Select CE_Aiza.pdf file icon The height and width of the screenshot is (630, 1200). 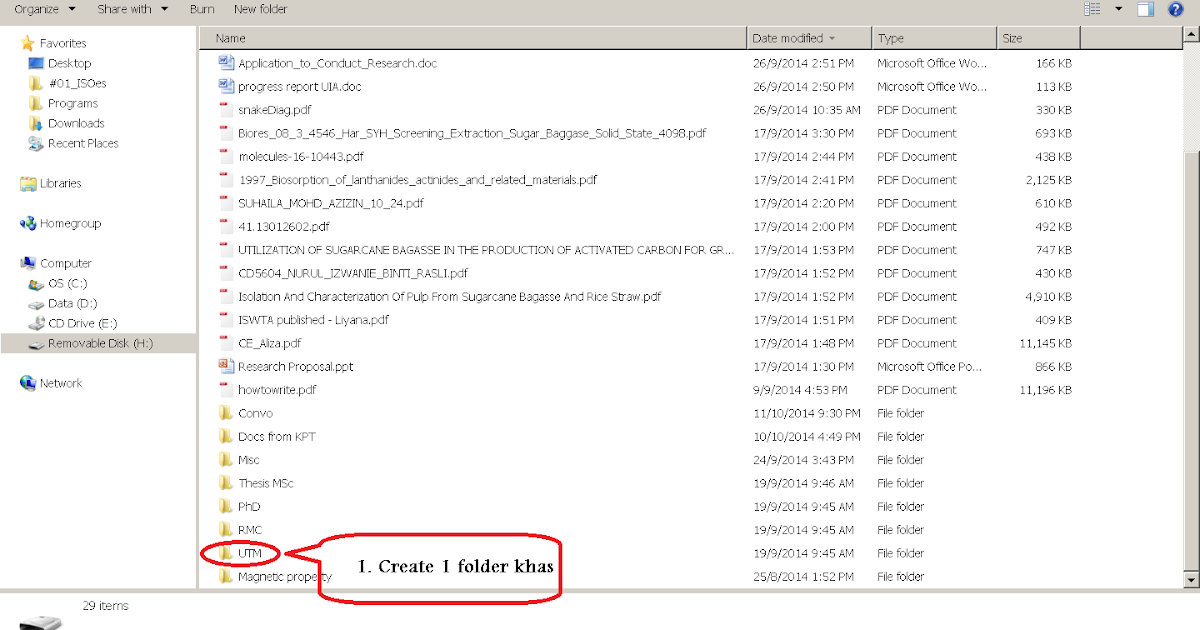(x=225, y=343)
